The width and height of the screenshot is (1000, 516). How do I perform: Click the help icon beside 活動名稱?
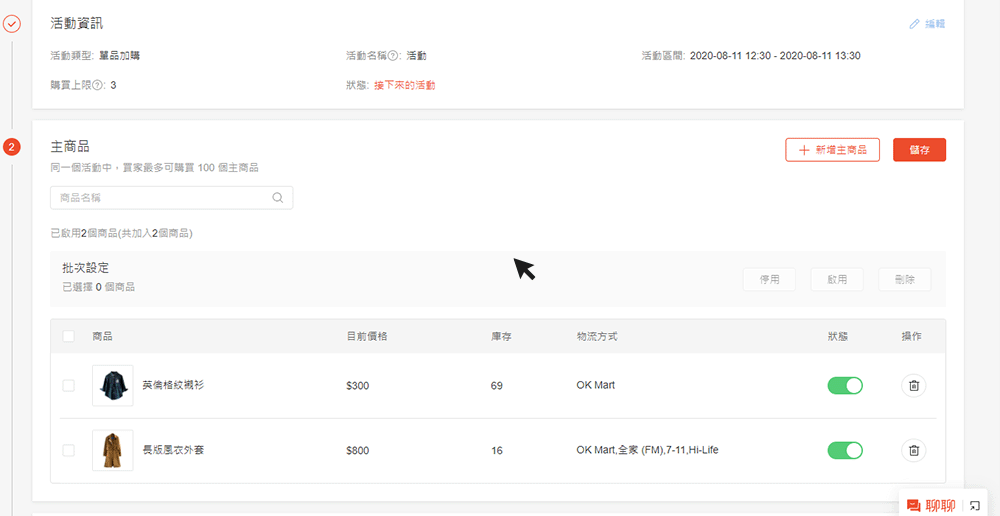tap(394, 56)
